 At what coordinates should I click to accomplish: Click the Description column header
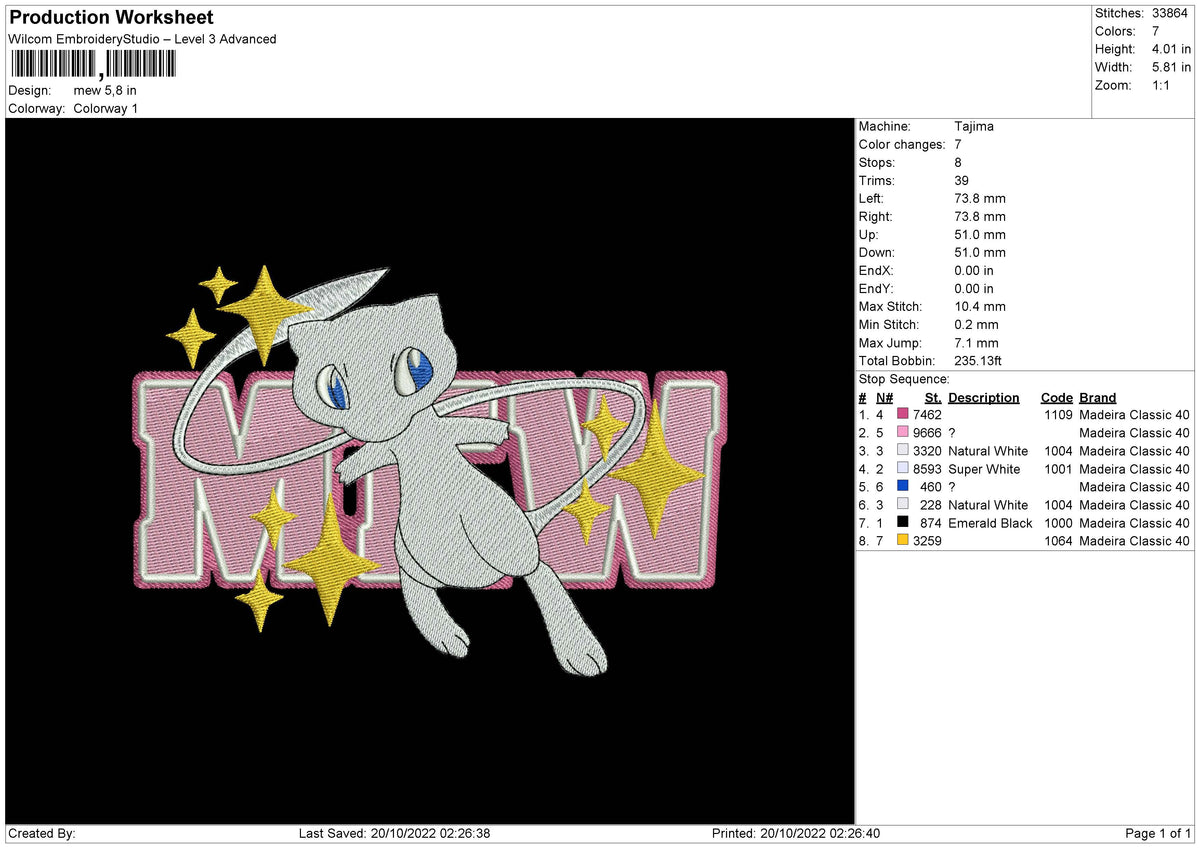pyautogui.click(x=984, y=397)
